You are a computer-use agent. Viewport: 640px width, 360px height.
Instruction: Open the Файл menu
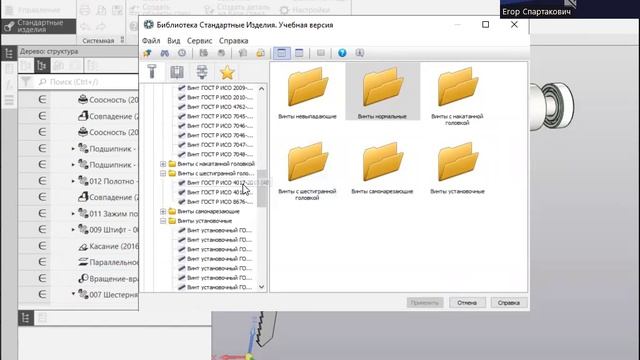point(151,41)
